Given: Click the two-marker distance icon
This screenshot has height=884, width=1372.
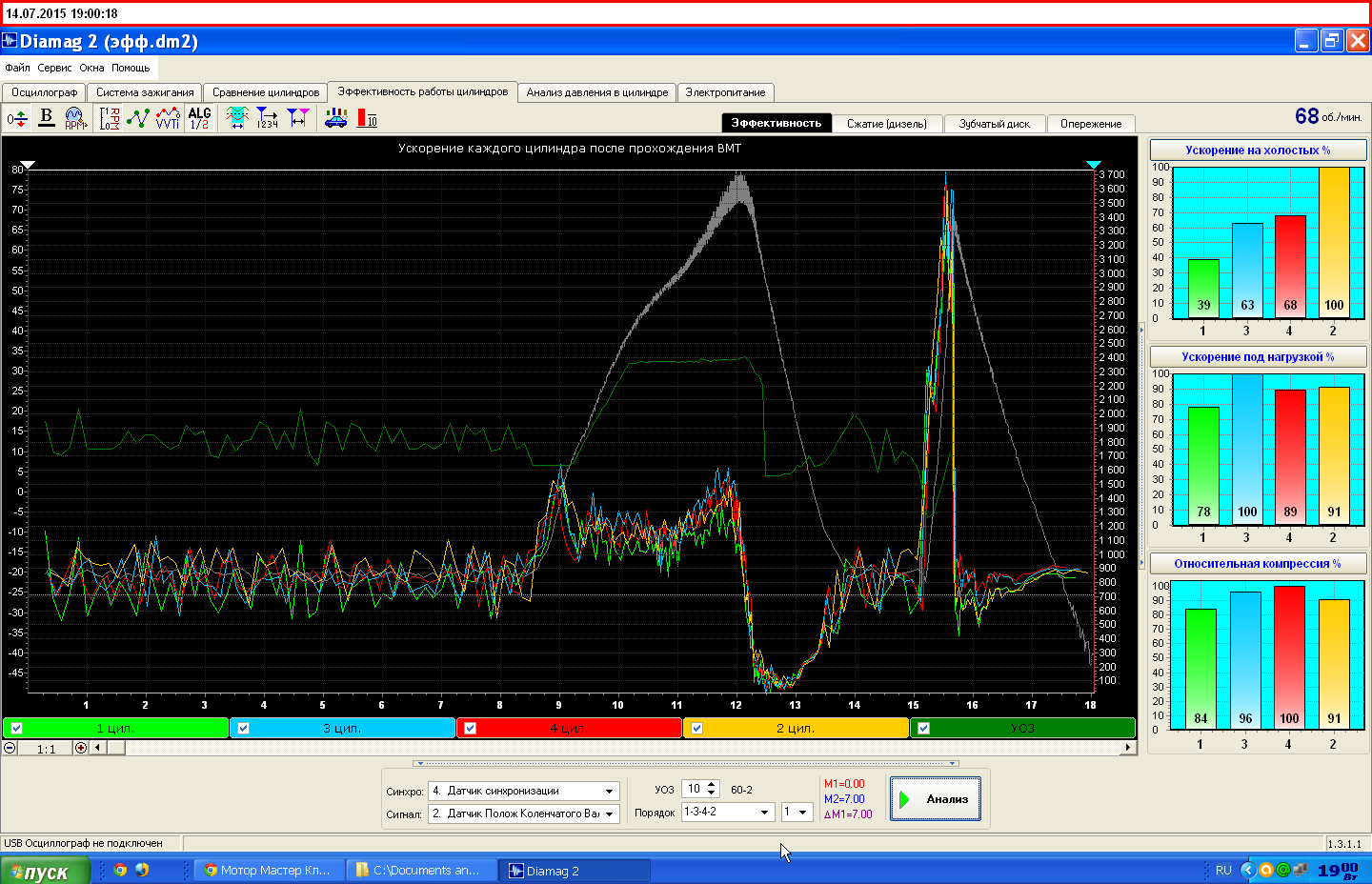Looking at the screenshot, I should [298, 118].
